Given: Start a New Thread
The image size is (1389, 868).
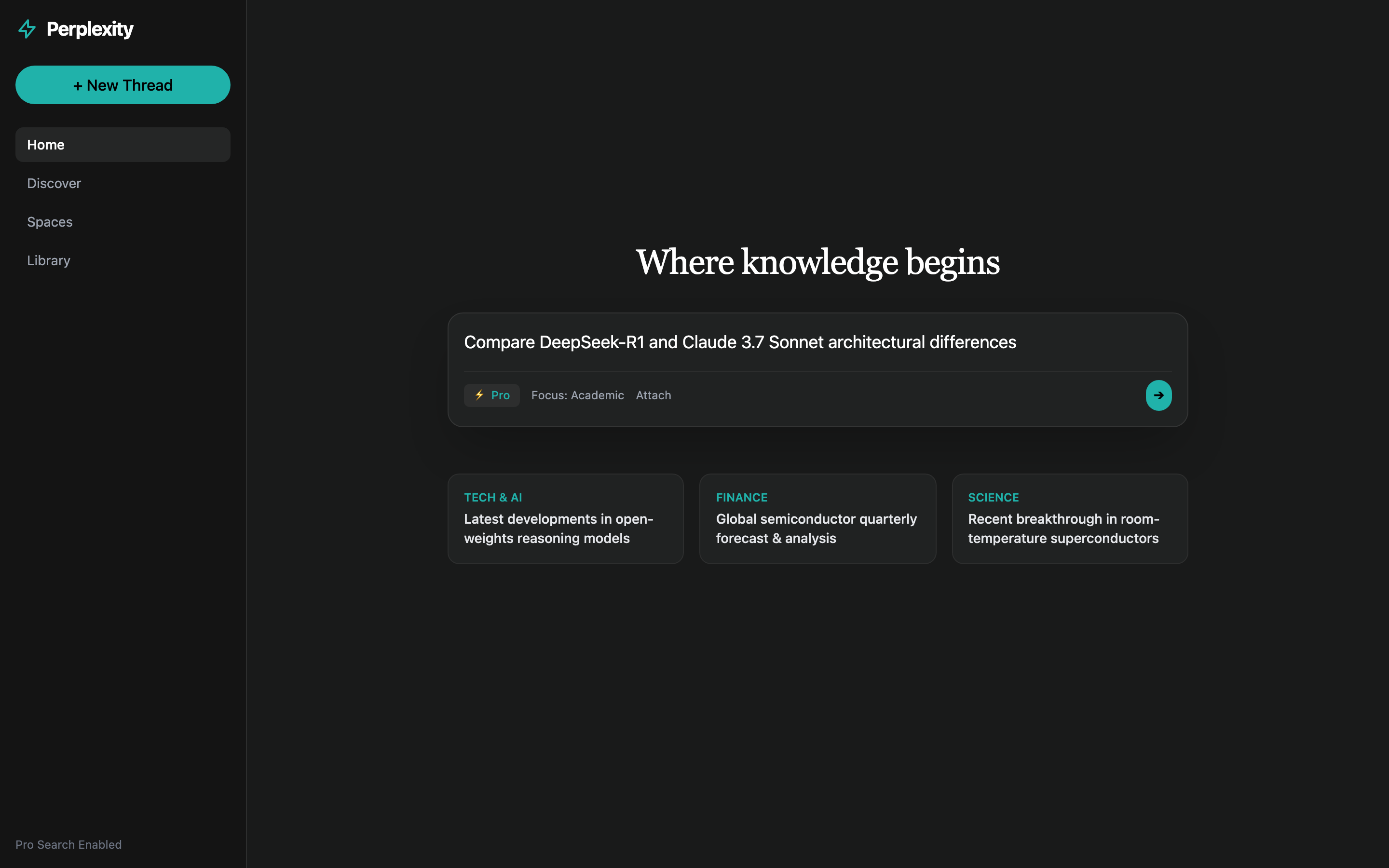Looking at the screenshot, I should 123,85.
